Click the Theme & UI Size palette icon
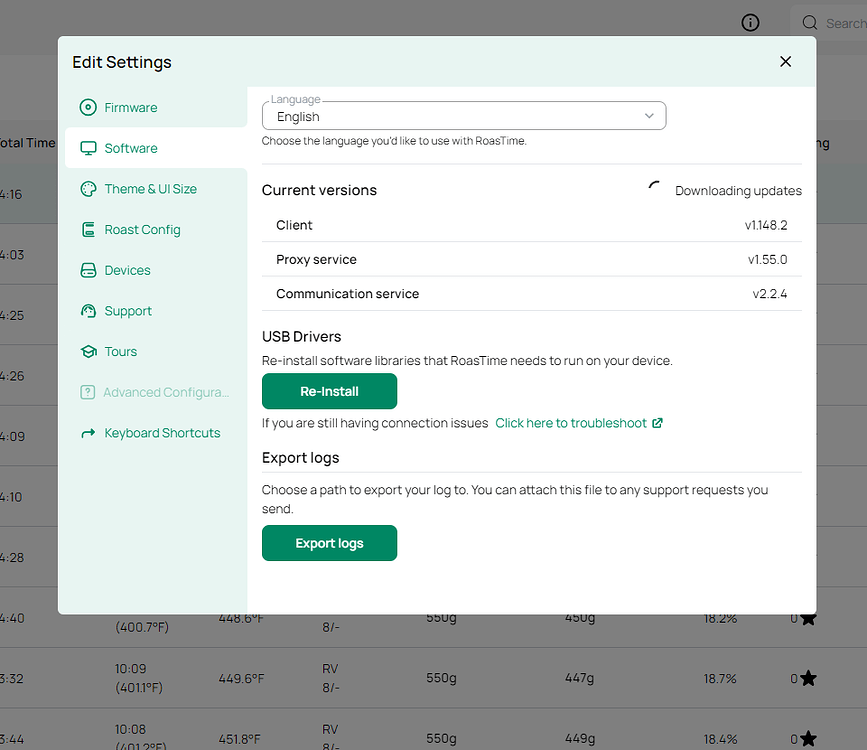 point(88,189)
